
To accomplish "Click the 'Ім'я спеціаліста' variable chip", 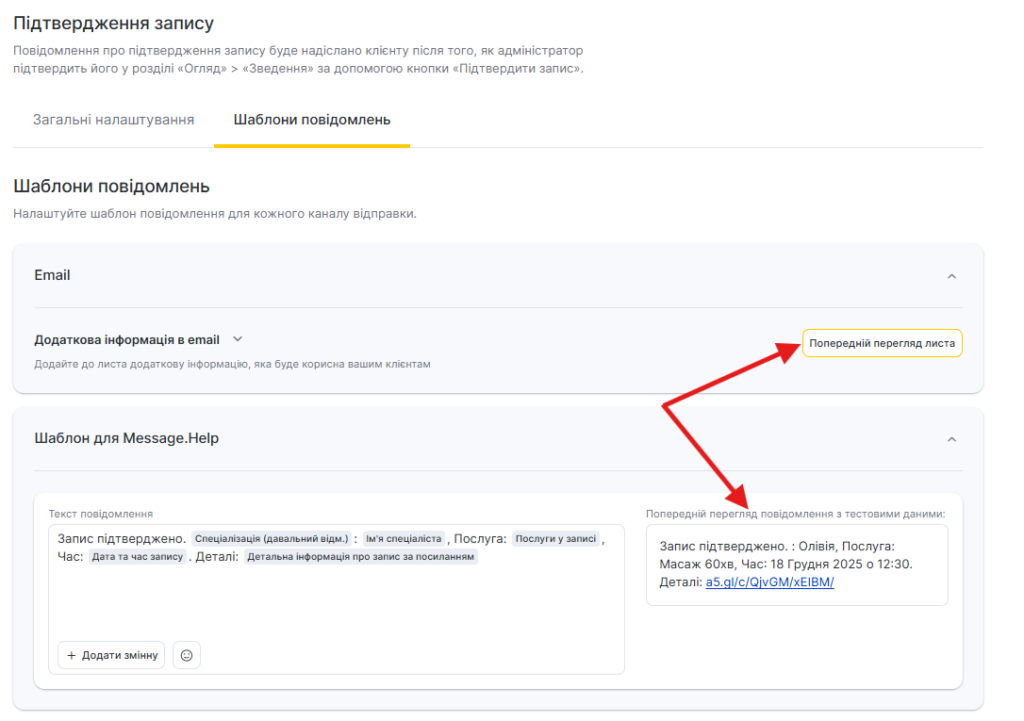I will [403, 538].
